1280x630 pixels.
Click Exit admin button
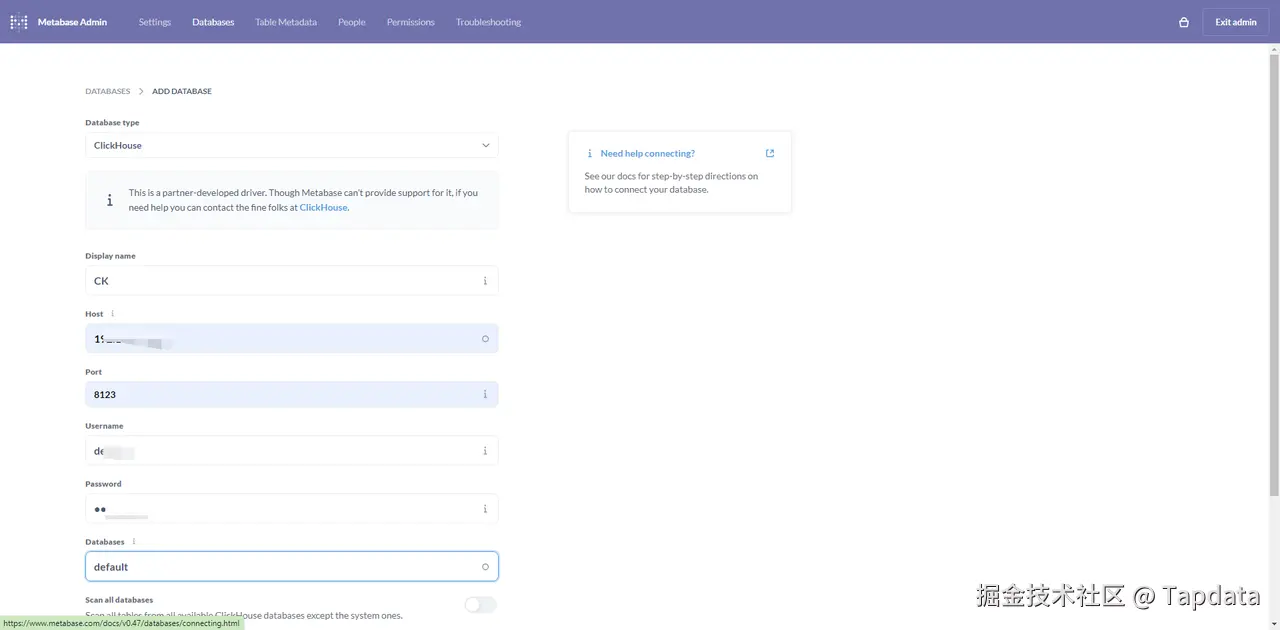1236,22
